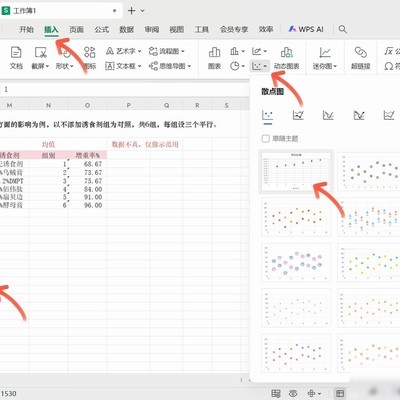Open the 效率 tab
This screenshot has height=400, width=400.
click(266, 29)
